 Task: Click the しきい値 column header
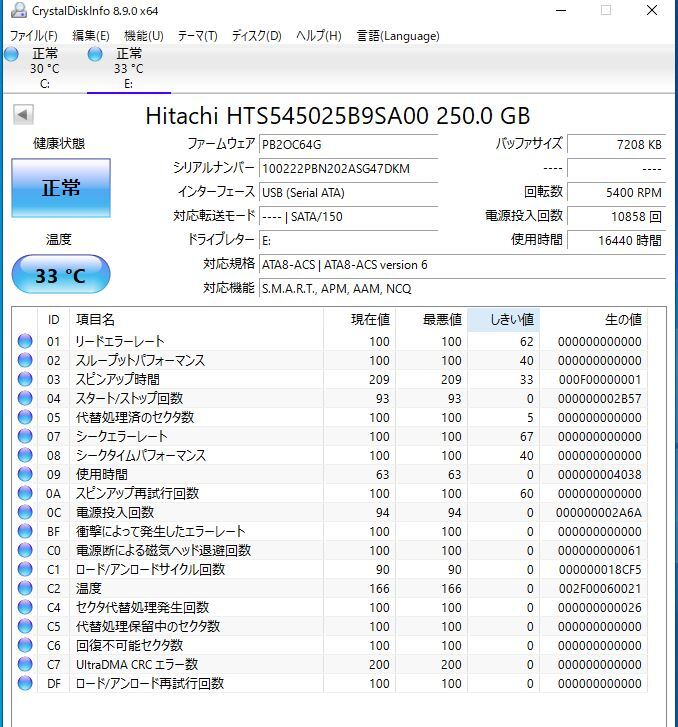[x=503, y=320]
